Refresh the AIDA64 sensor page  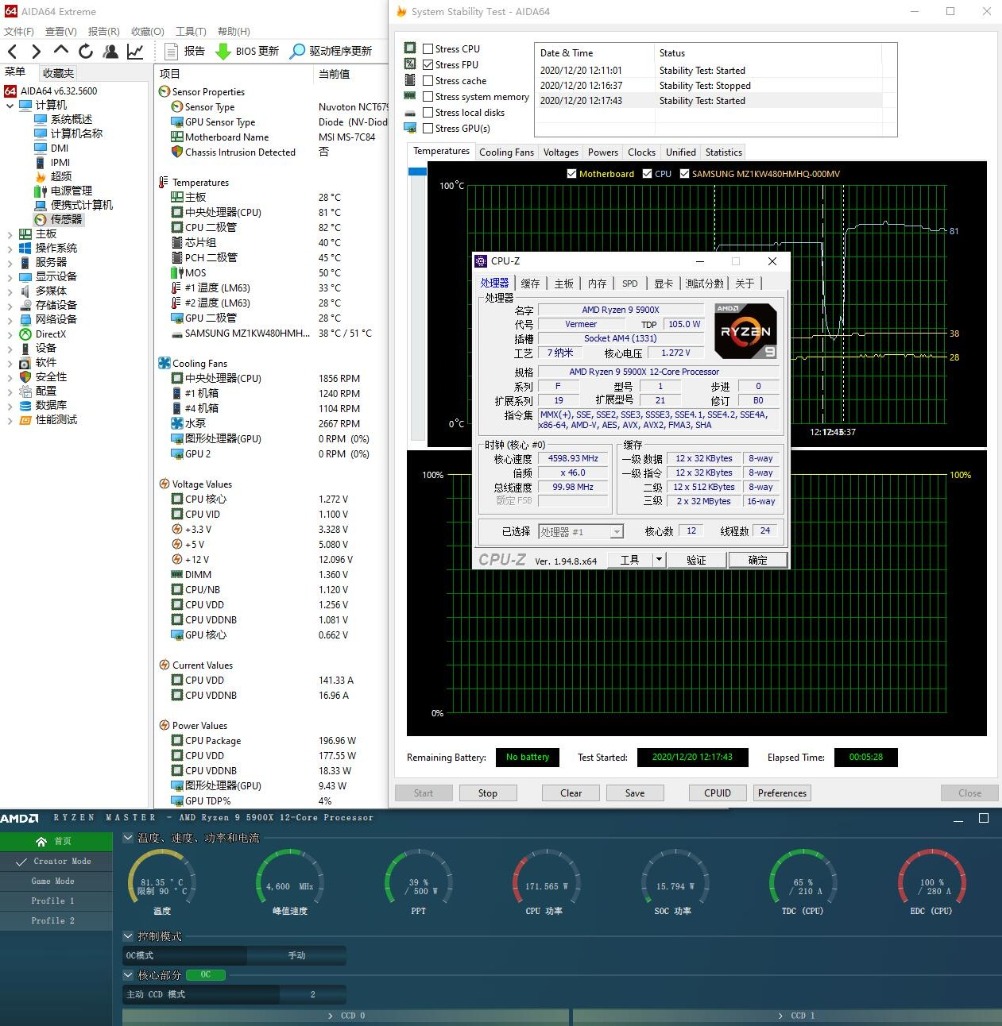[86, 51]
